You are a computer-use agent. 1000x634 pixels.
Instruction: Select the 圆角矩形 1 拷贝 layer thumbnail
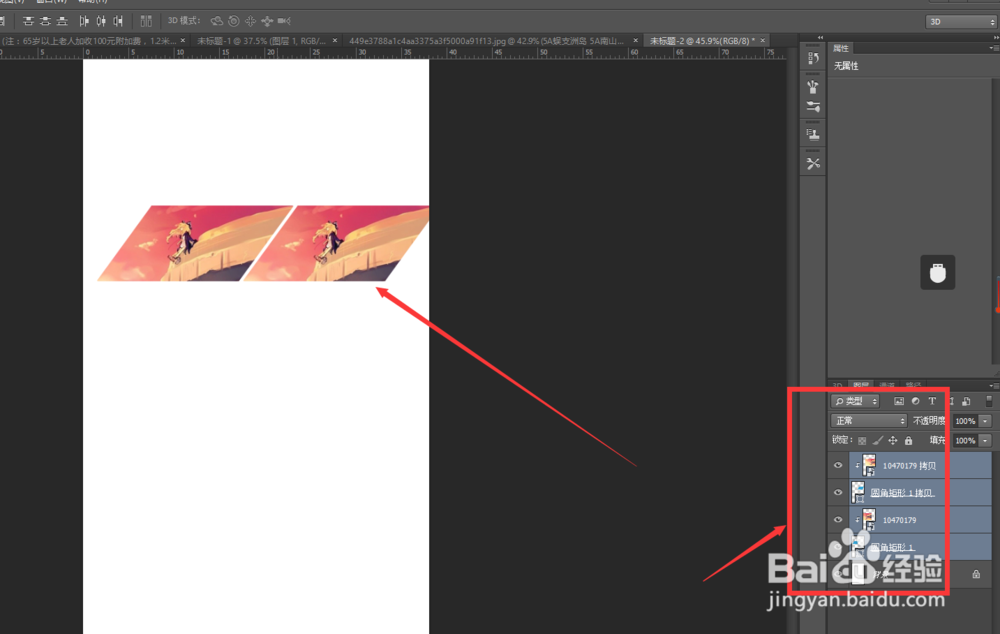pyautogui.click(x=858, y=492)
